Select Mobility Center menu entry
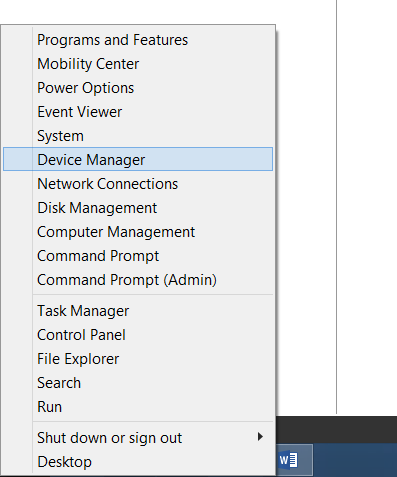 138,64
